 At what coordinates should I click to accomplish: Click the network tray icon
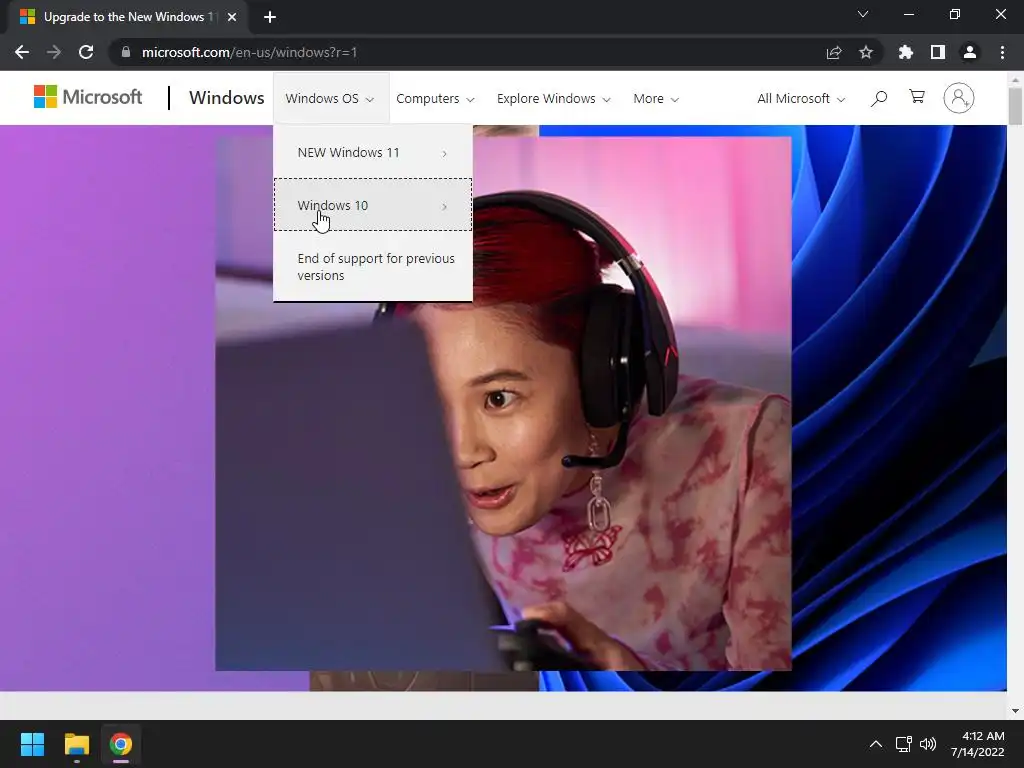pyautogui.click(x=904, y=744)
